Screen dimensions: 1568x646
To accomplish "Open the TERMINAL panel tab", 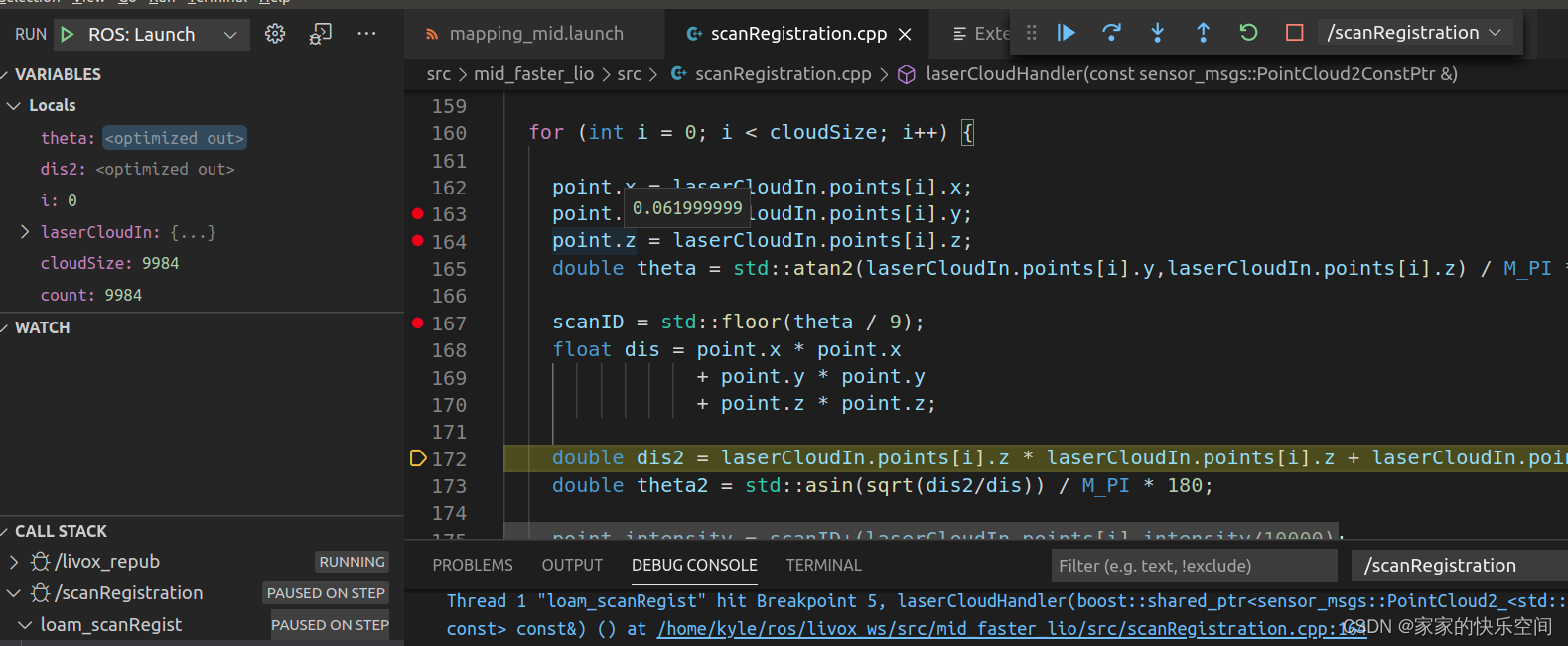I will (823, 565).
